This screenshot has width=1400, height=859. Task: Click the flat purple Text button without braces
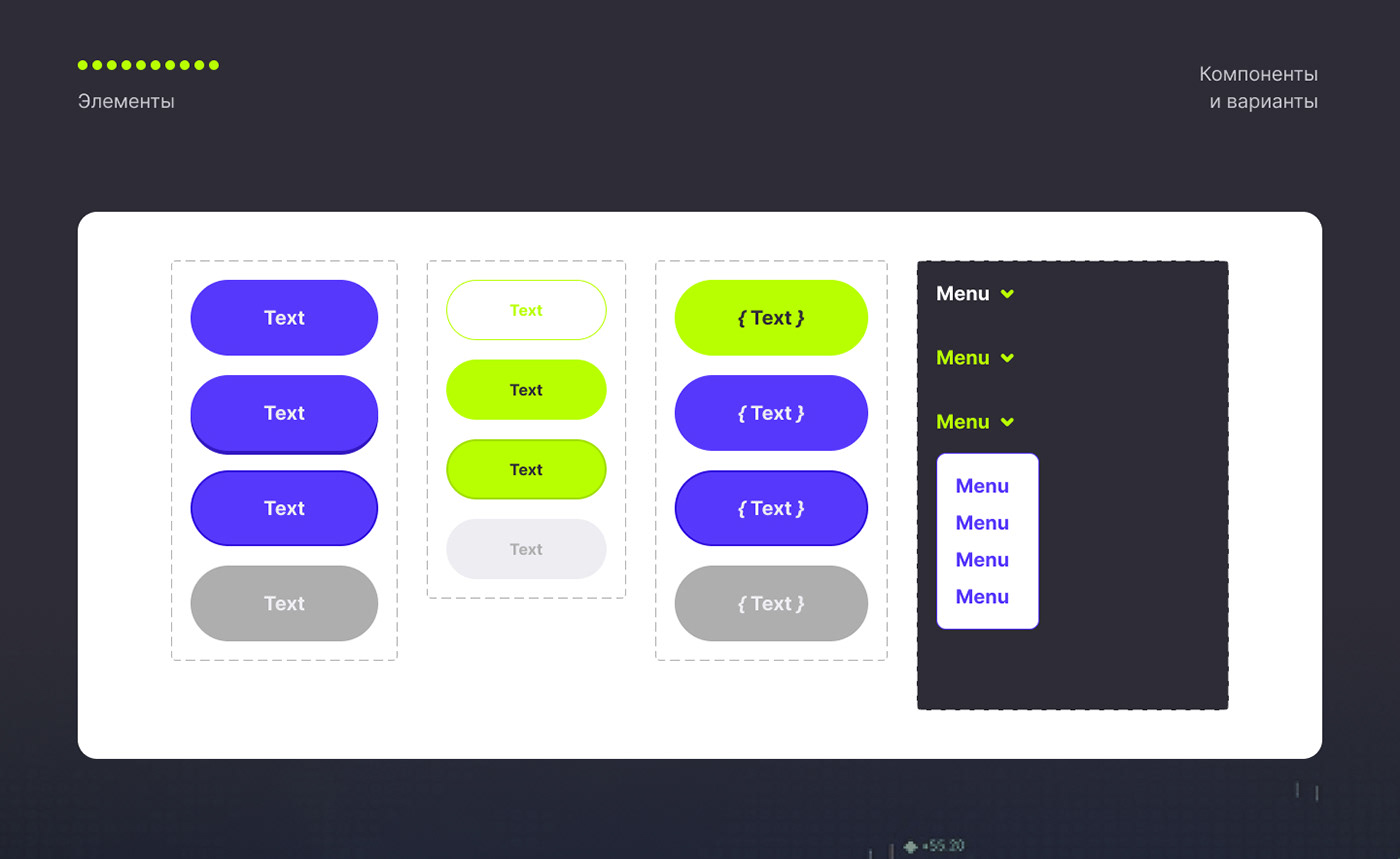[x=284, y=318]
